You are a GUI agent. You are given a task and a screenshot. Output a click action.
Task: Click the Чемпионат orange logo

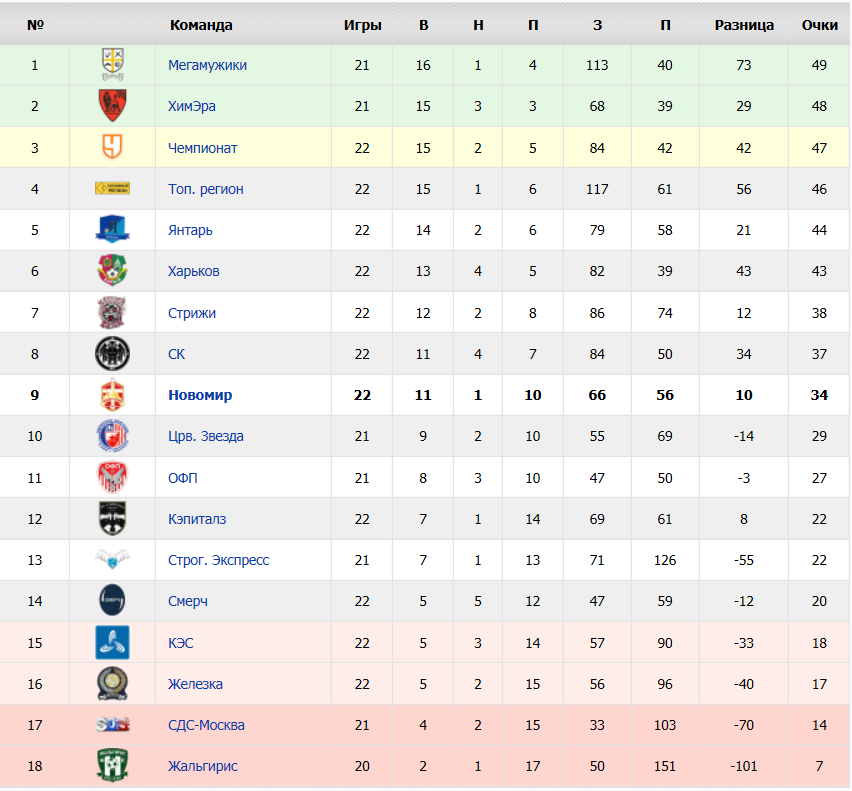click(x=112, y=147)
